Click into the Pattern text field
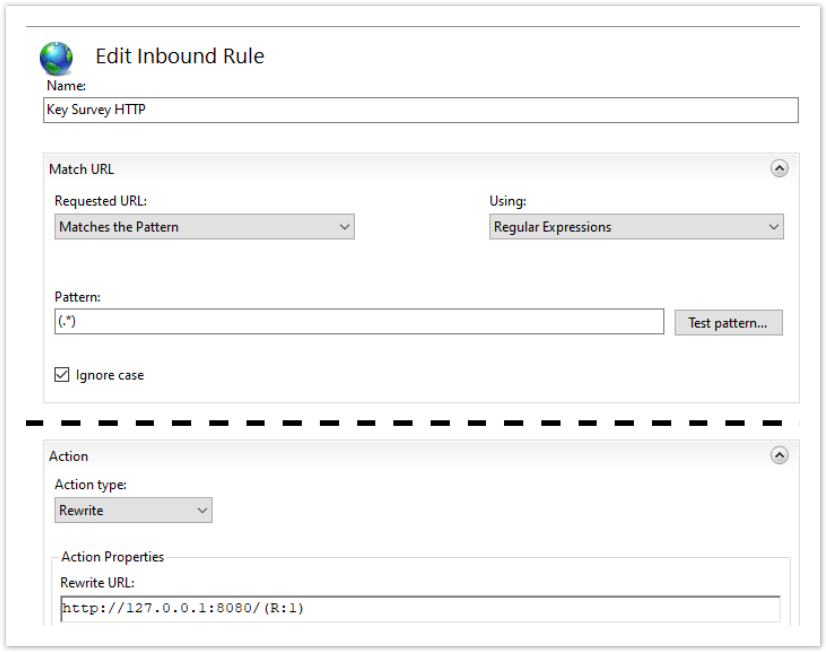Image resolution: width=826 pixels, height=652 pixels. [358, 321]
